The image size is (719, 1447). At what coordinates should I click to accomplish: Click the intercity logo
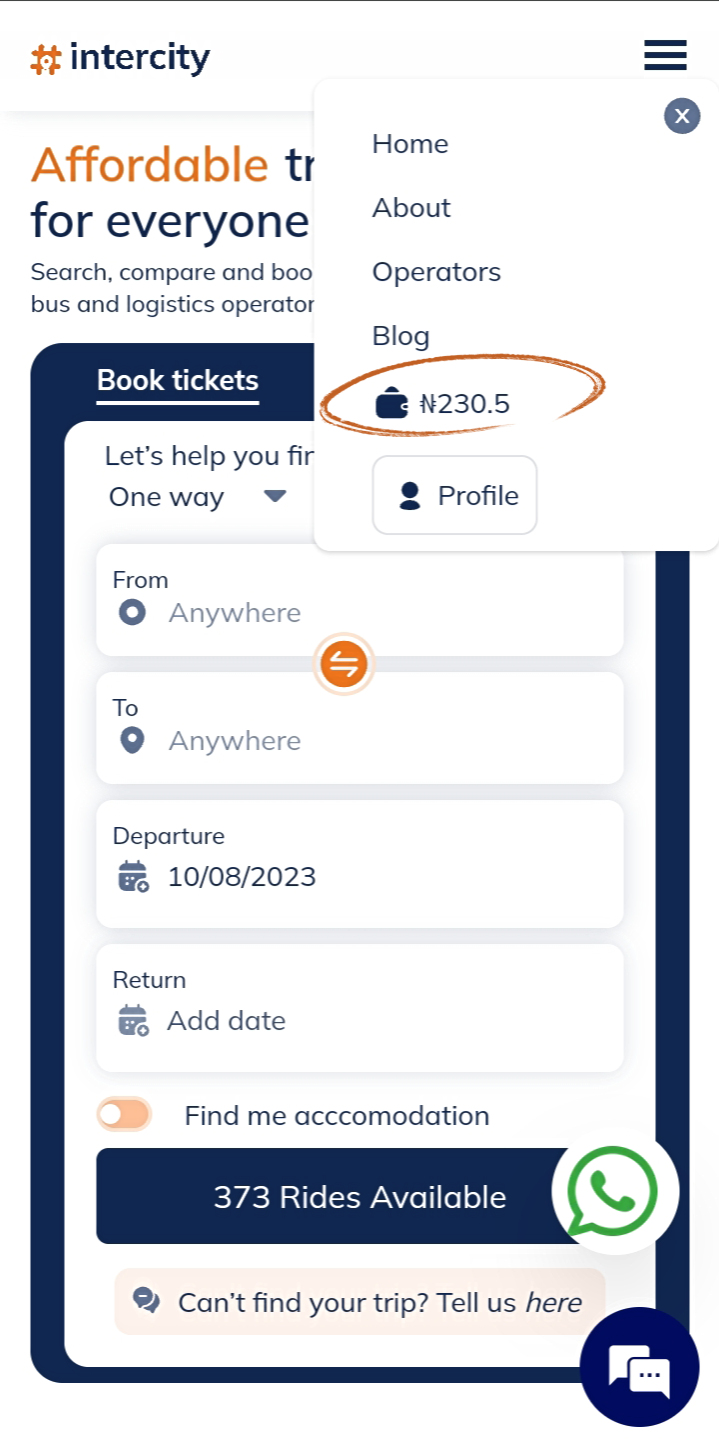click(120, 58)
